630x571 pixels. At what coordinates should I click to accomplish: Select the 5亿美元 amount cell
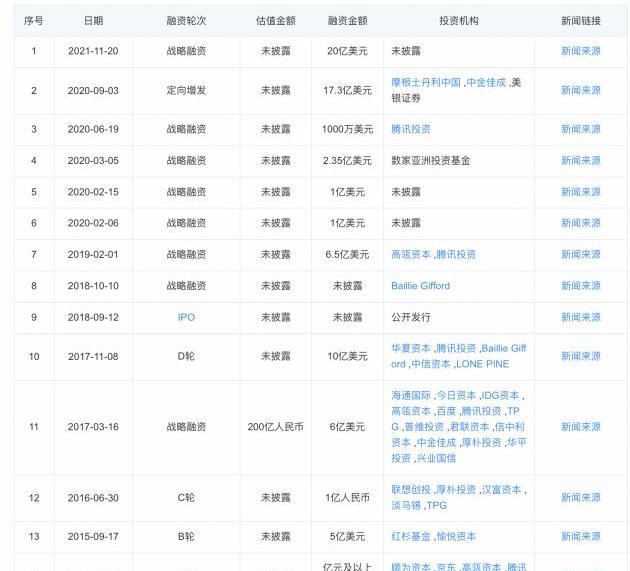pos(348,536)
